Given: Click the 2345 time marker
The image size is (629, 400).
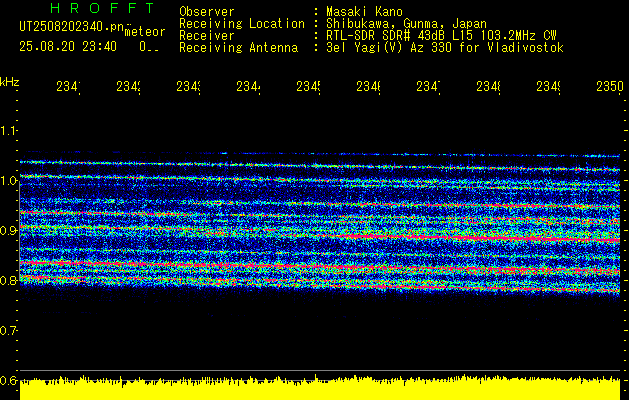Looking at the screenshot, I should click(308, 87).
